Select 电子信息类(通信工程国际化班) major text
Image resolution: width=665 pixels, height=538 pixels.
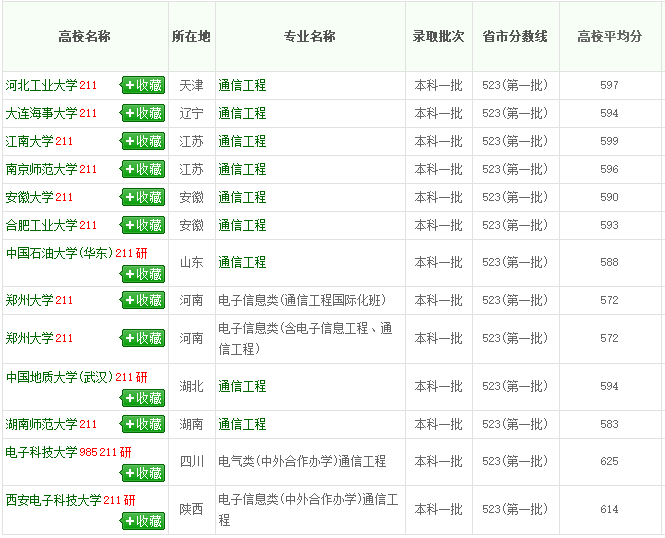click(x=302, y=300)
